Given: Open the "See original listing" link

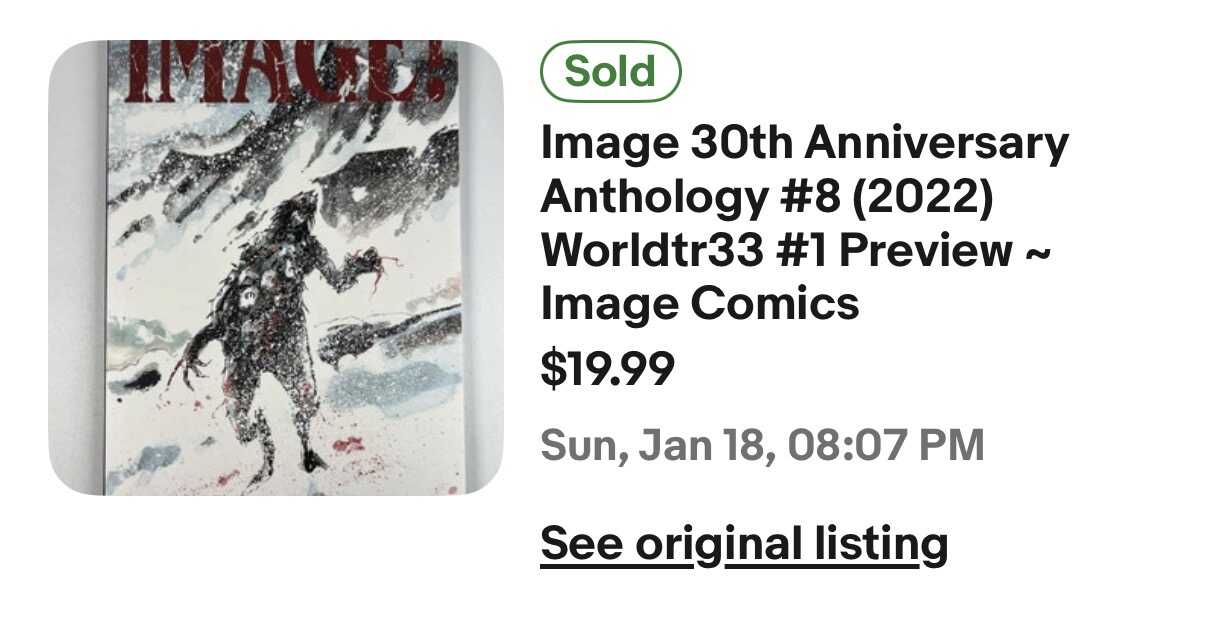Looking at the screenshot, I should click(744, 543).
